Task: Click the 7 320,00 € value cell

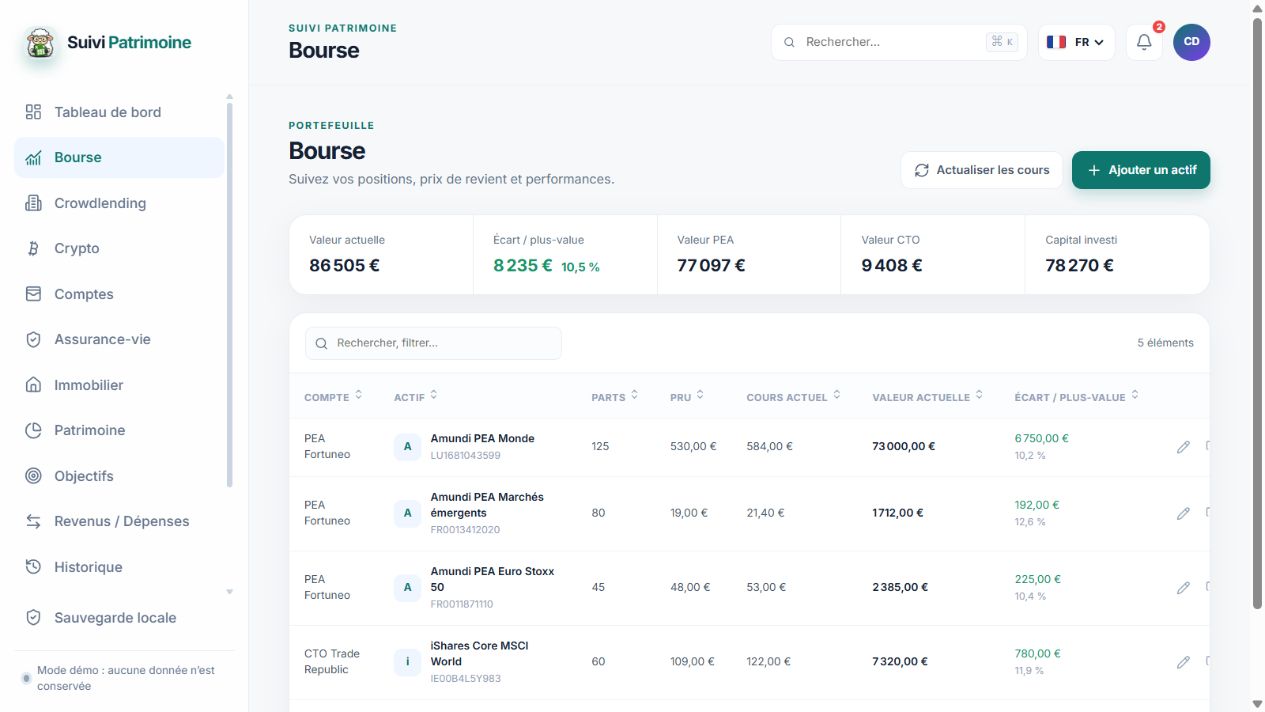Action: coord(900,661)
